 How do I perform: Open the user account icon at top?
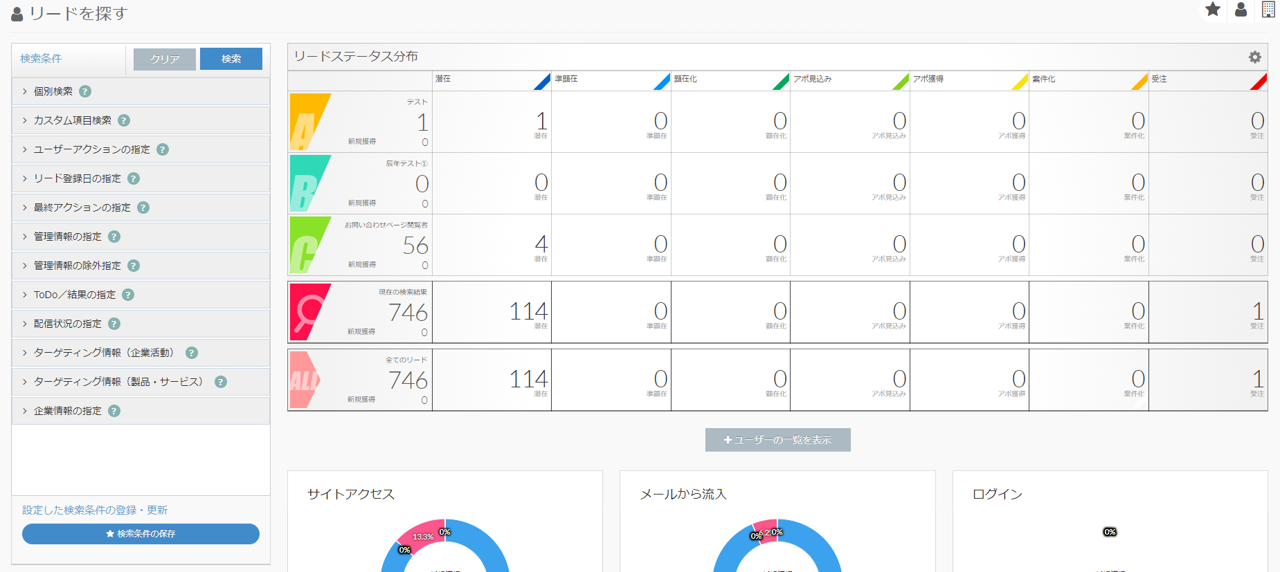(x=1241, y=10)
